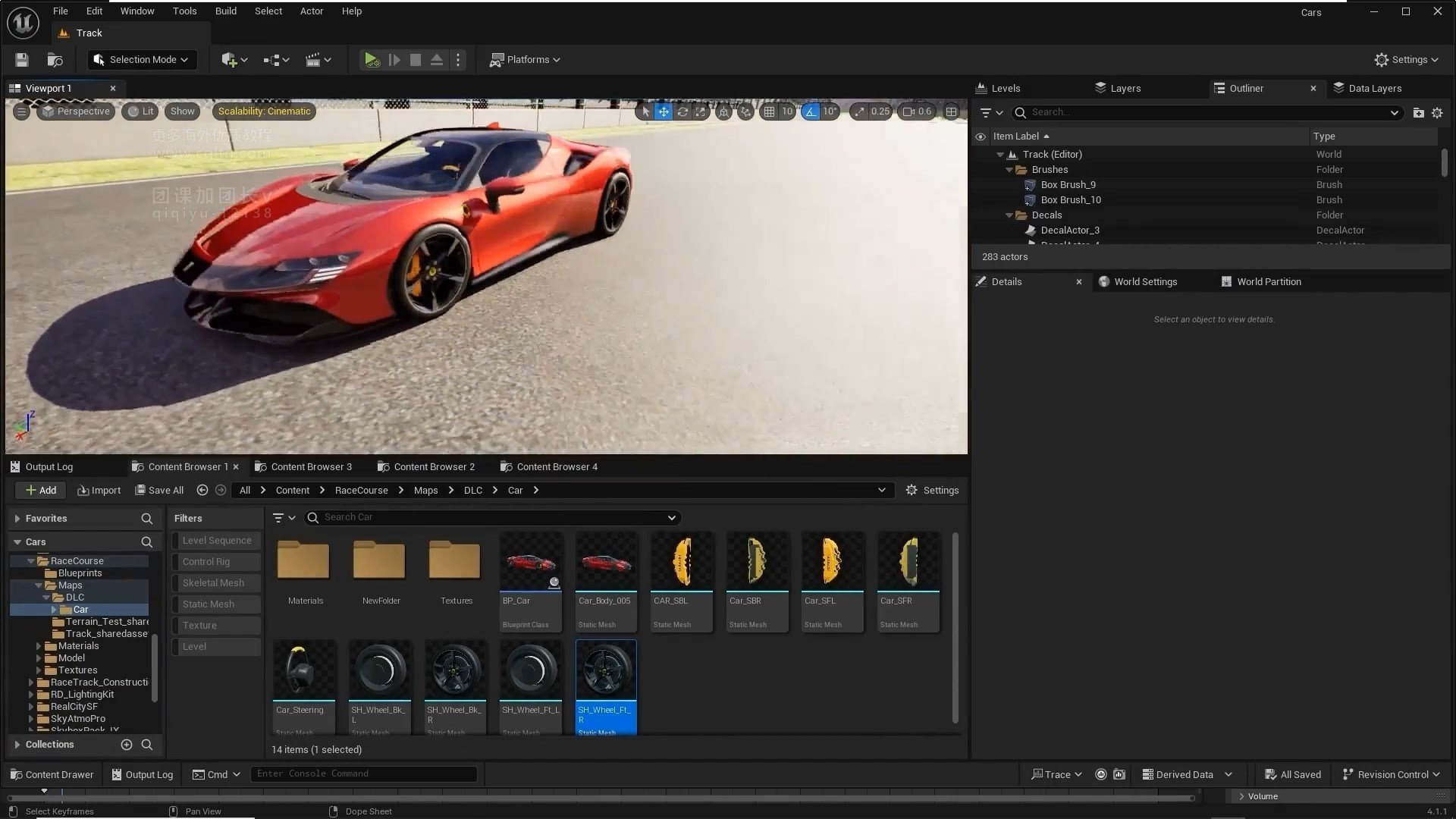Open the viewport hamburger options menu

[x=21, y=111]
